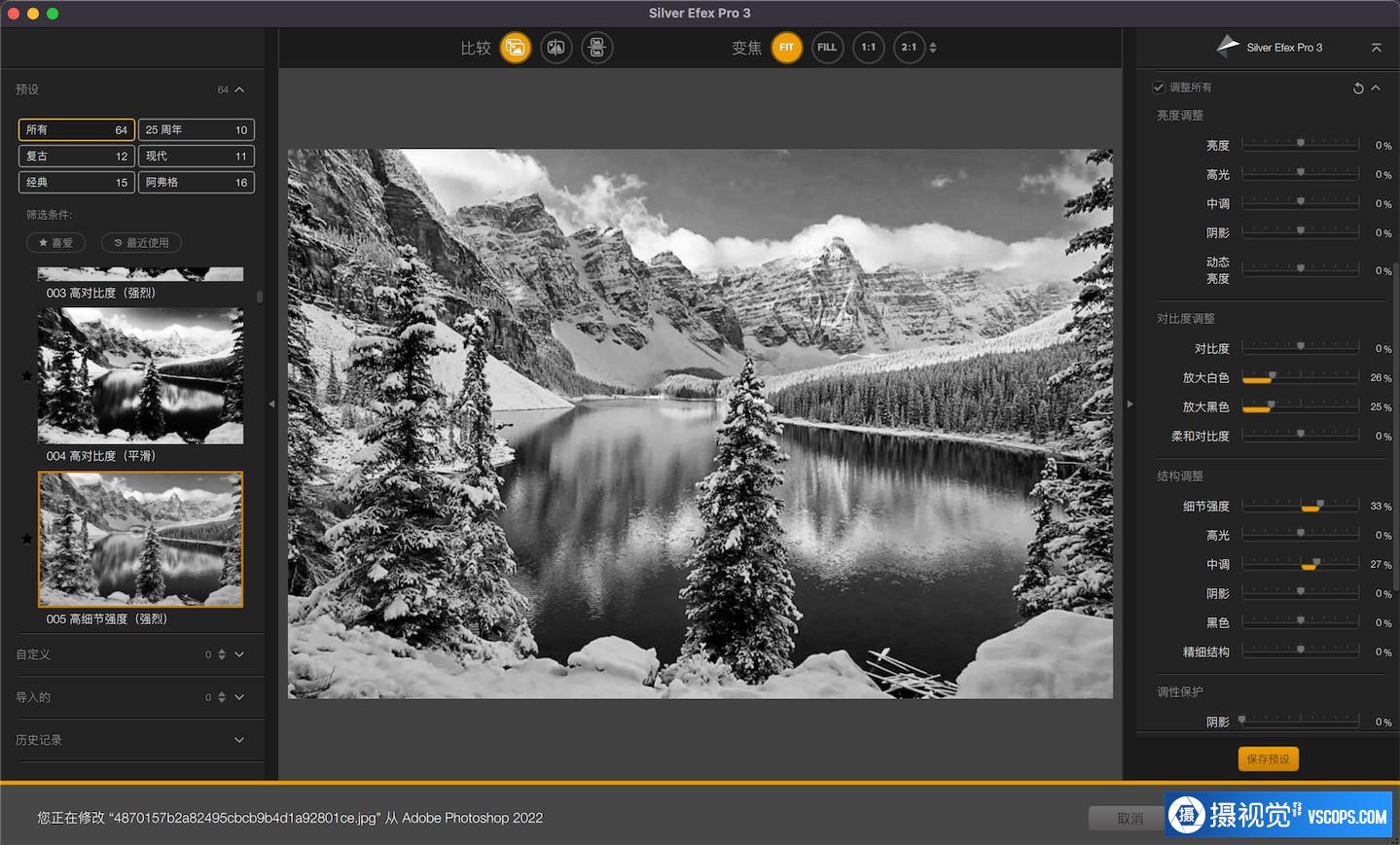
Task: Set zoom to FILL
Action: (827, 48)
